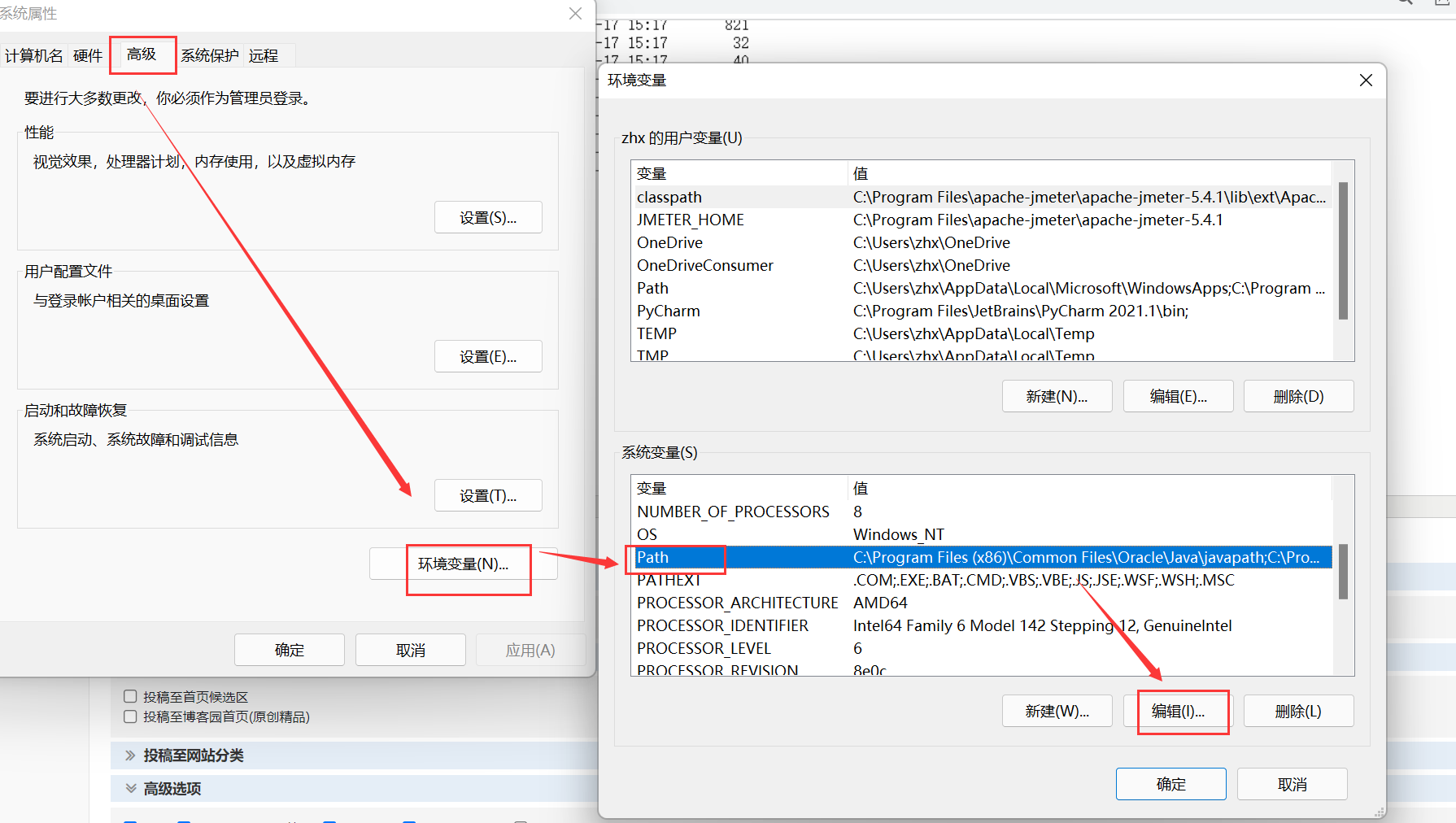
Task: Switch to the 硬件 tab
Action: coord(88,55)
